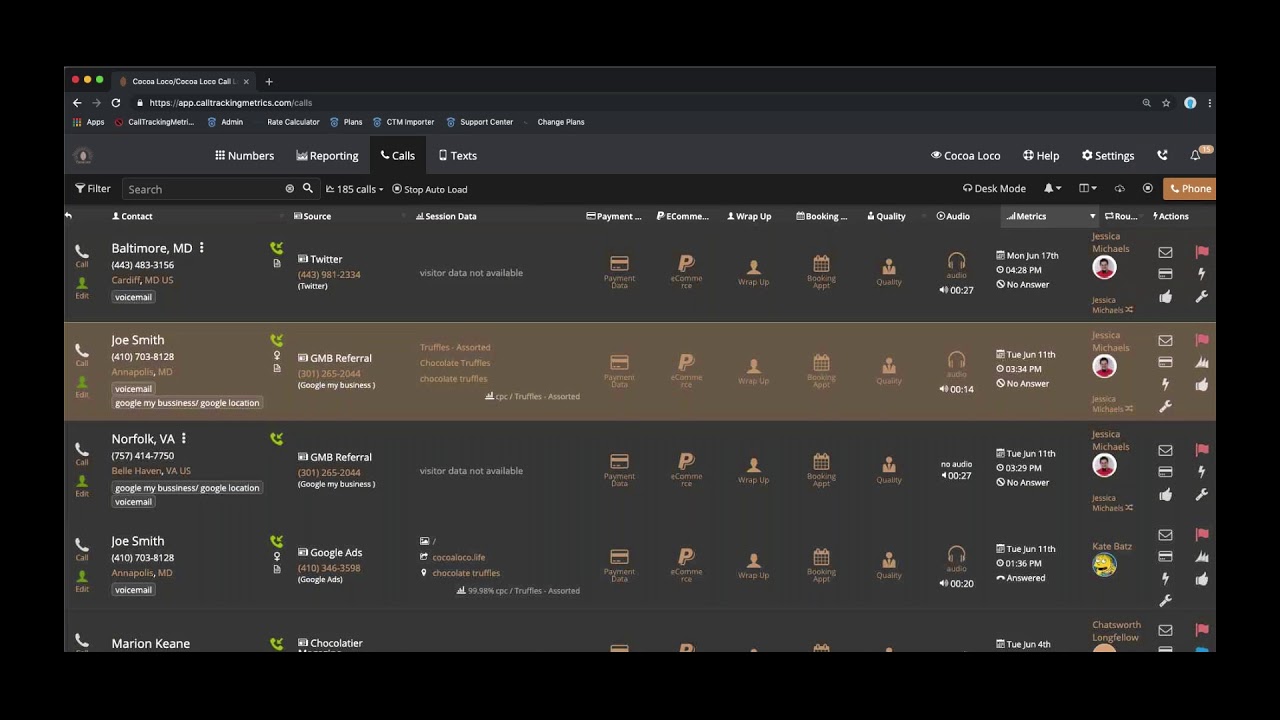
Task: Play audio headphones for the 00:27 call
Action: pos(957,261)
